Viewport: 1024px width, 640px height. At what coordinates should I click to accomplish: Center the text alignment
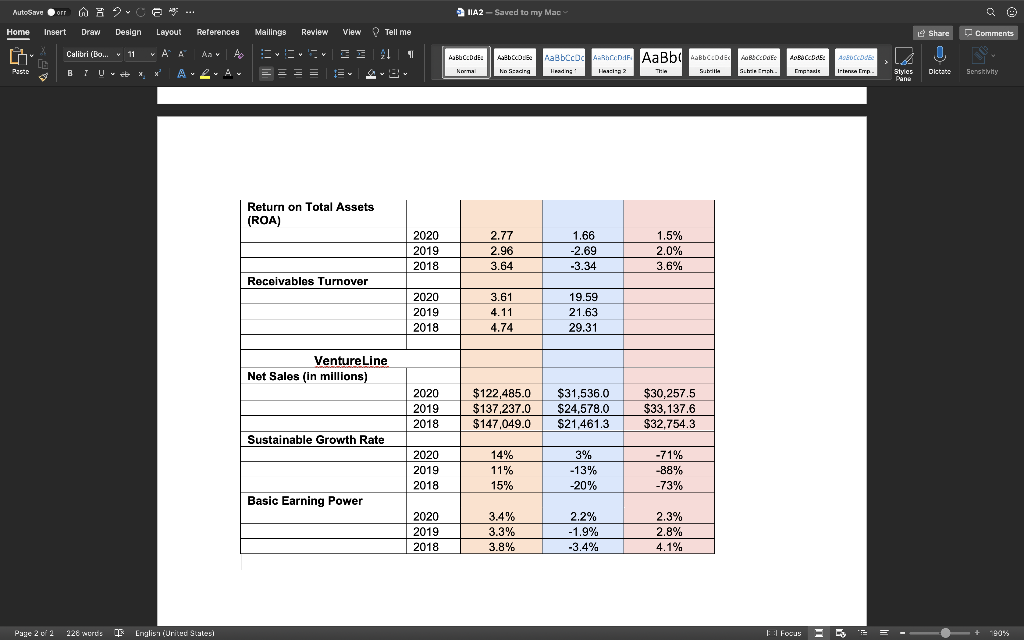point(282,74)
